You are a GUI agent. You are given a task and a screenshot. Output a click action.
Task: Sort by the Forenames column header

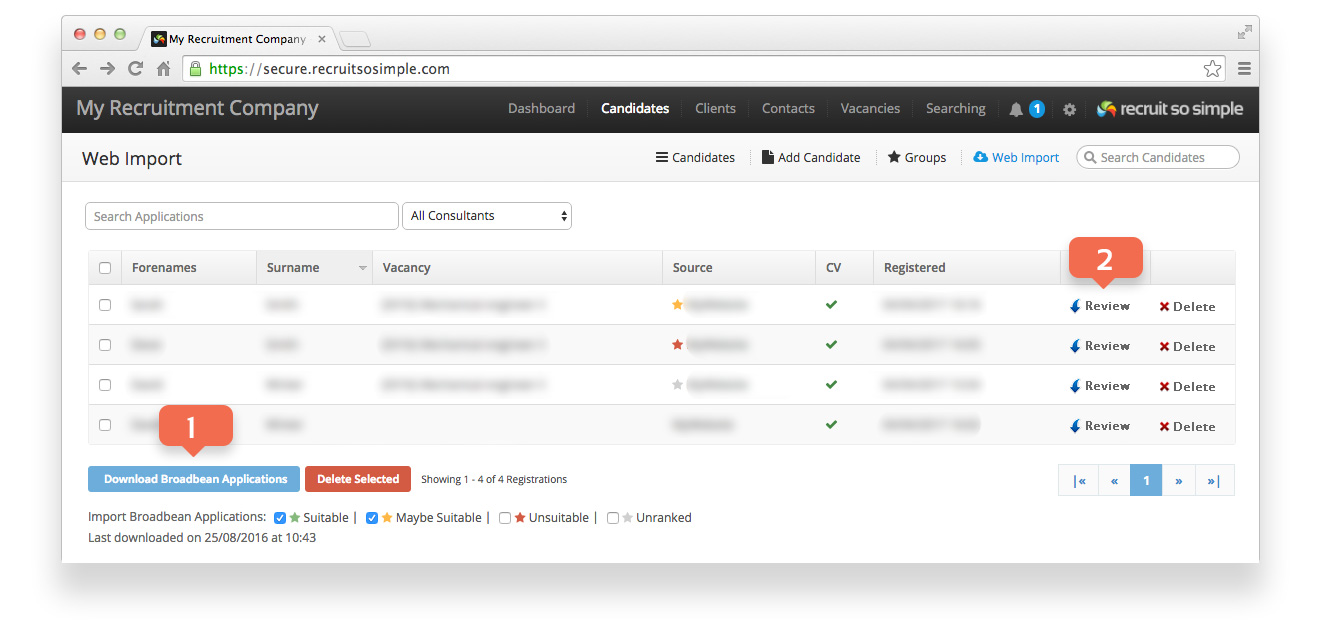pyautogui.click(x=164, y=268)
